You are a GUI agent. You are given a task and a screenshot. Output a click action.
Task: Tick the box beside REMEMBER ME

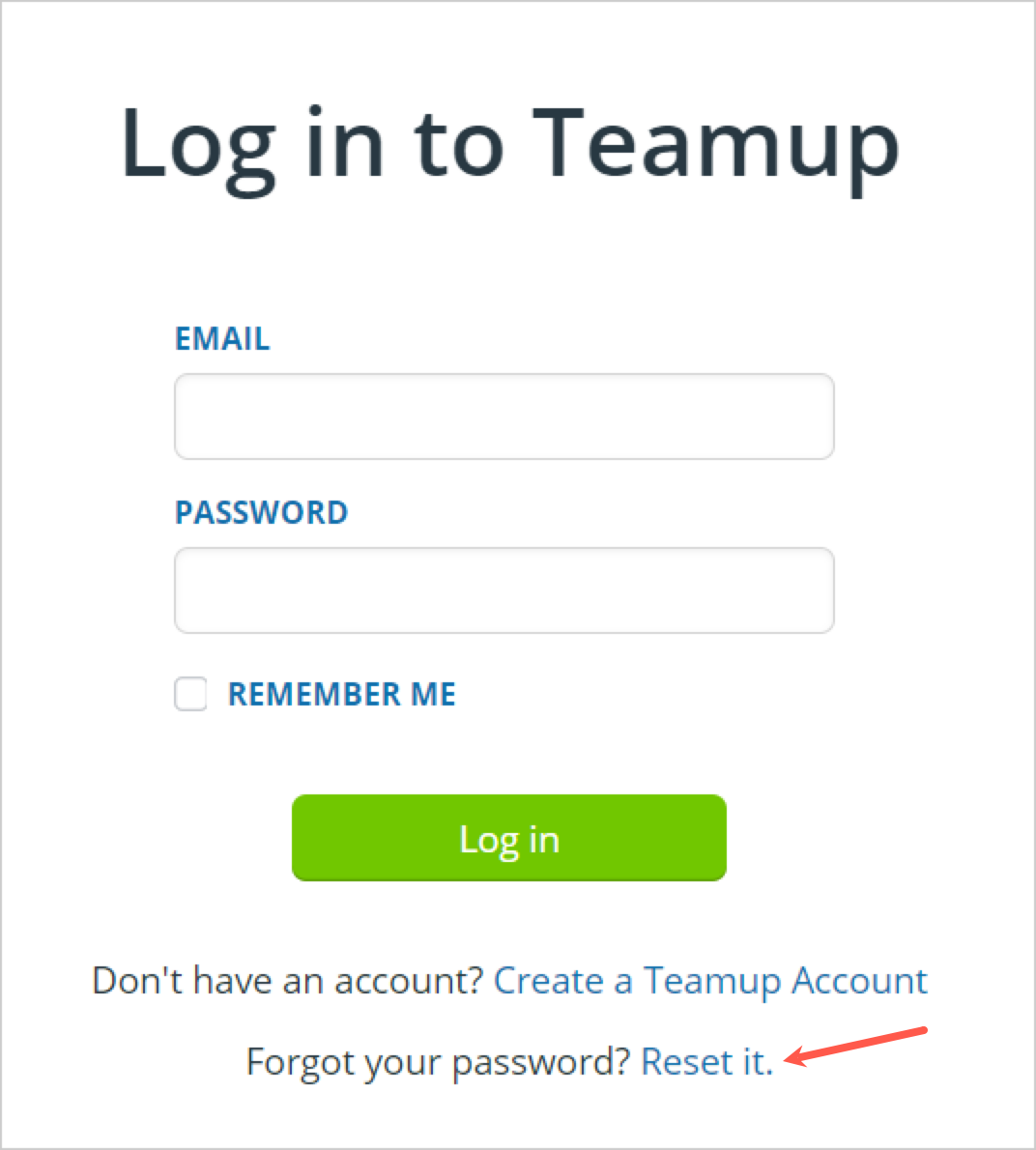pos(190,694)
